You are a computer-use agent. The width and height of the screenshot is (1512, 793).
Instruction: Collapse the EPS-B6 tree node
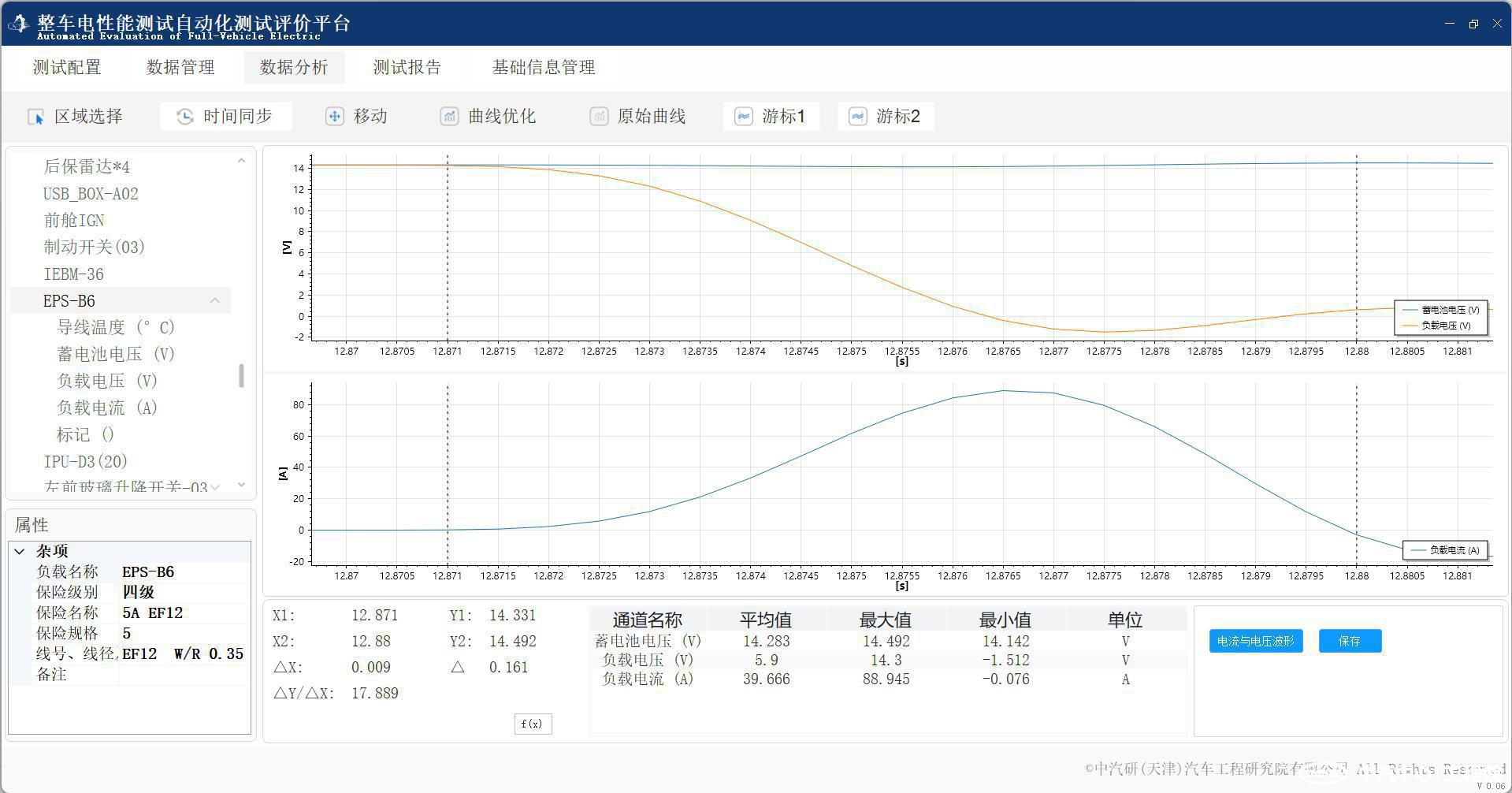tap(214, 300)
